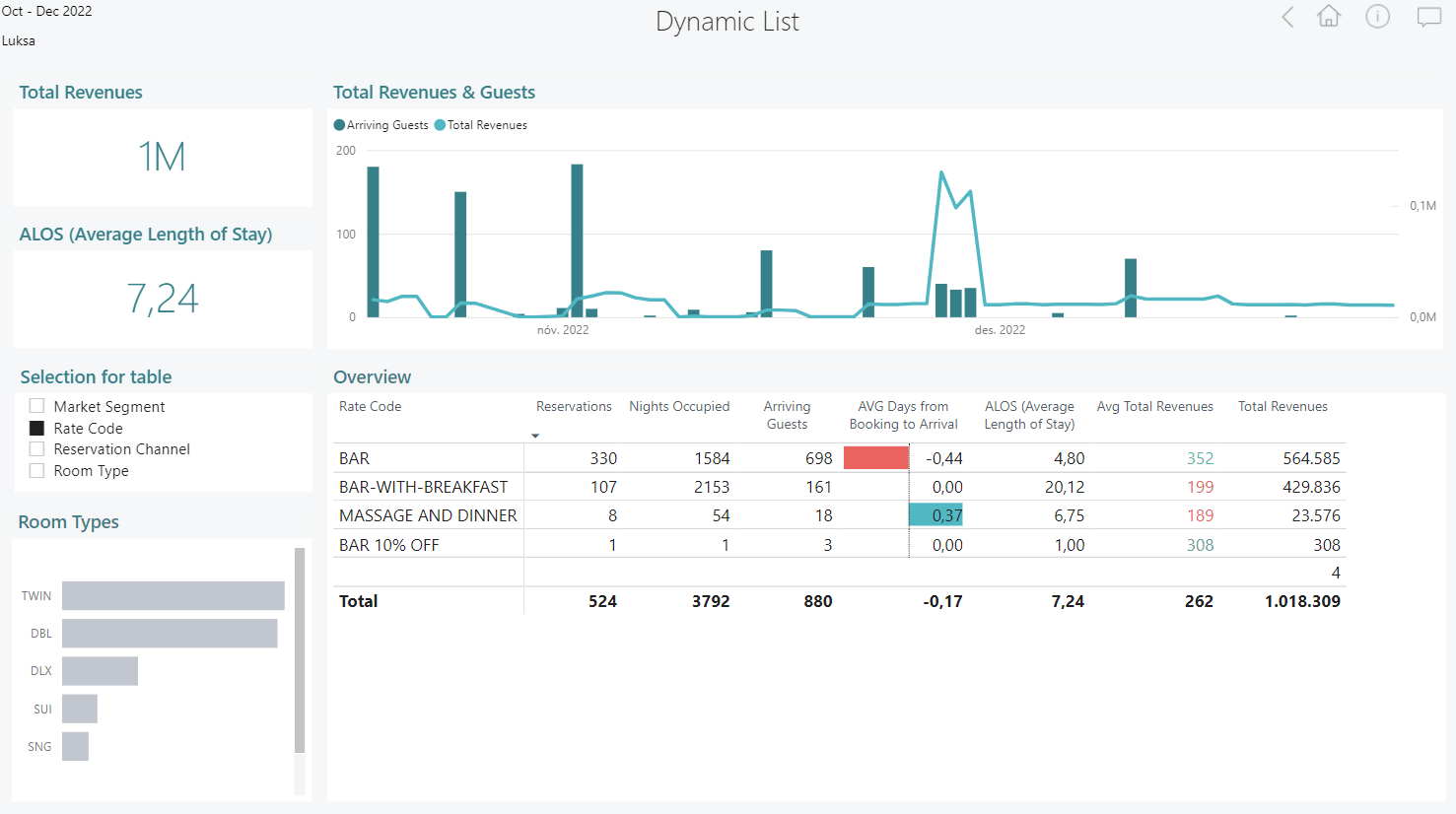
Task: Enable the Market Segment checkbox
Action: click(37, 406)
